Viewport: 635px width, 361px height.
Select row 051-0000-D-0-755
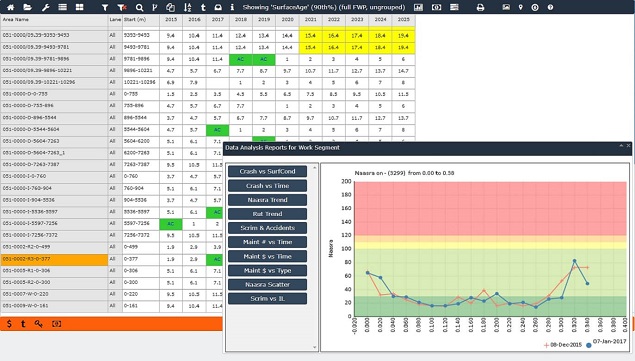(54, 94)
